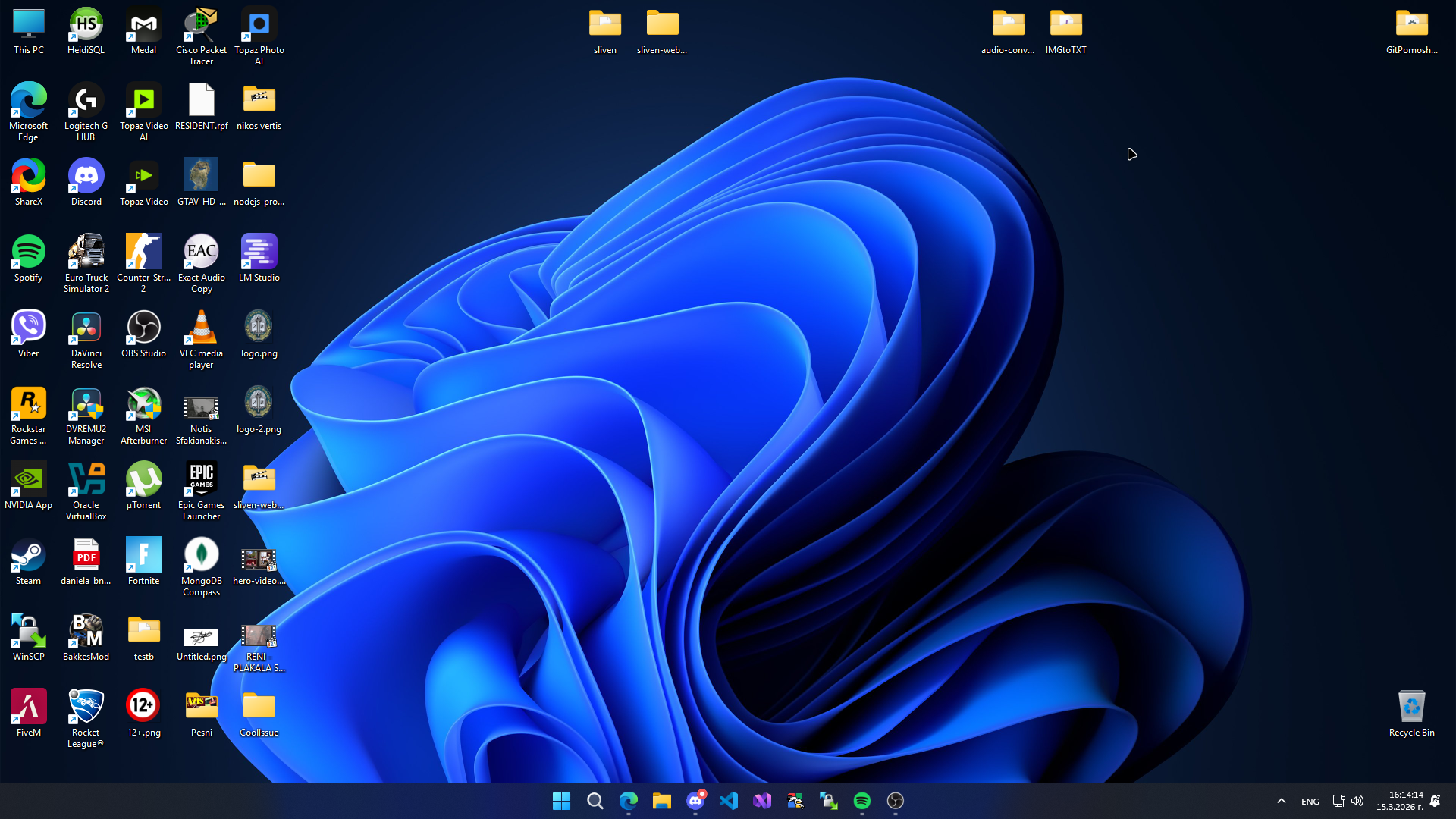Select the LM Studio shortcut
The height and width of the screenshot is (819, 1456).
[259, 259]
